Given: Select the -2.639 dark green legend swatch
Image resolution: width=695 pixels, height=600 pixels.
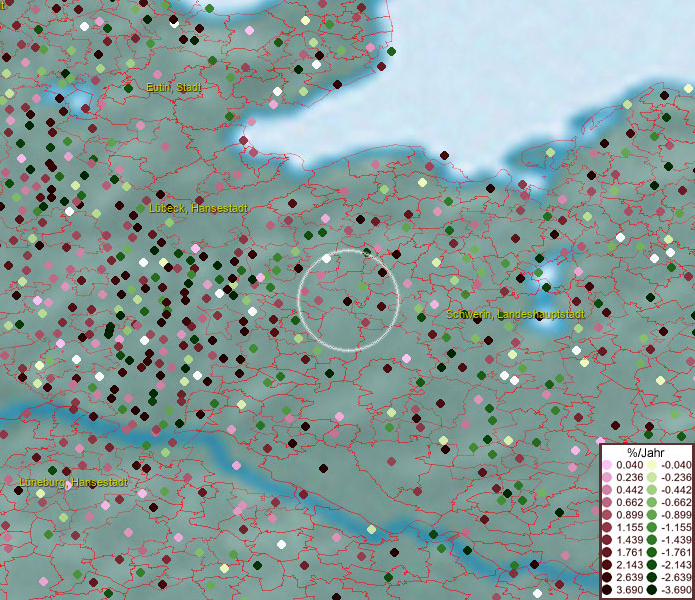Looking at the screenshot, I should click(651, 579).
